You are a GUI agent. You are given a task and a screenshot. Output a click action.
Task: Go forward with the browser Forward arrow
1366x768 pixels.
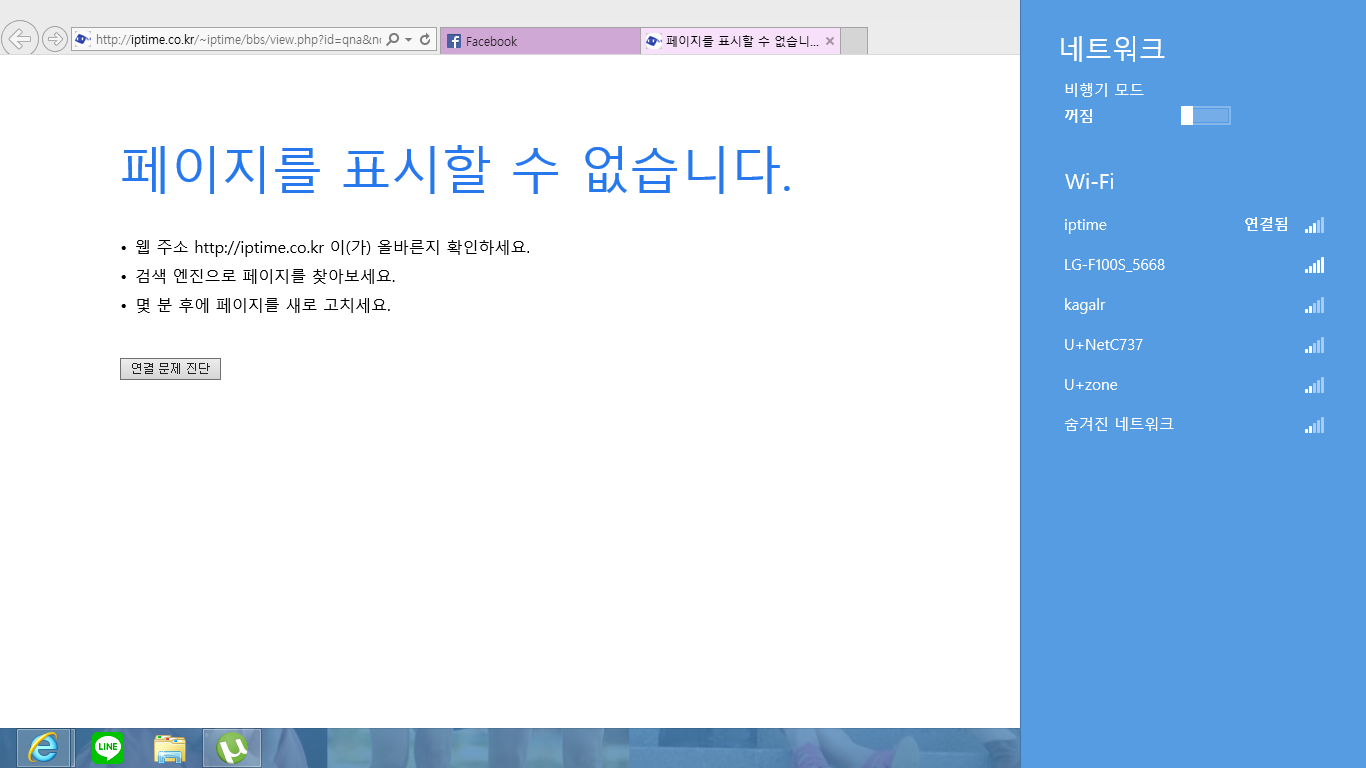(55, 39)
